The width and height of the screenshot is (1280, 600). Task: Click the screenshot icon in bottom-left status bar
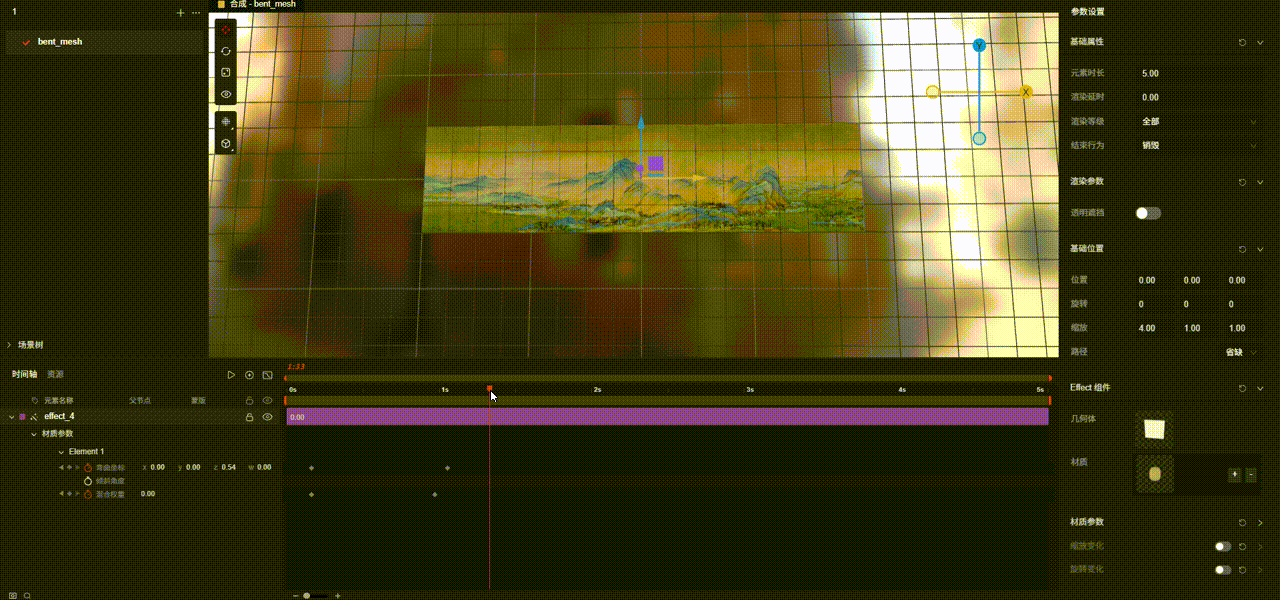tap(12, 595)
